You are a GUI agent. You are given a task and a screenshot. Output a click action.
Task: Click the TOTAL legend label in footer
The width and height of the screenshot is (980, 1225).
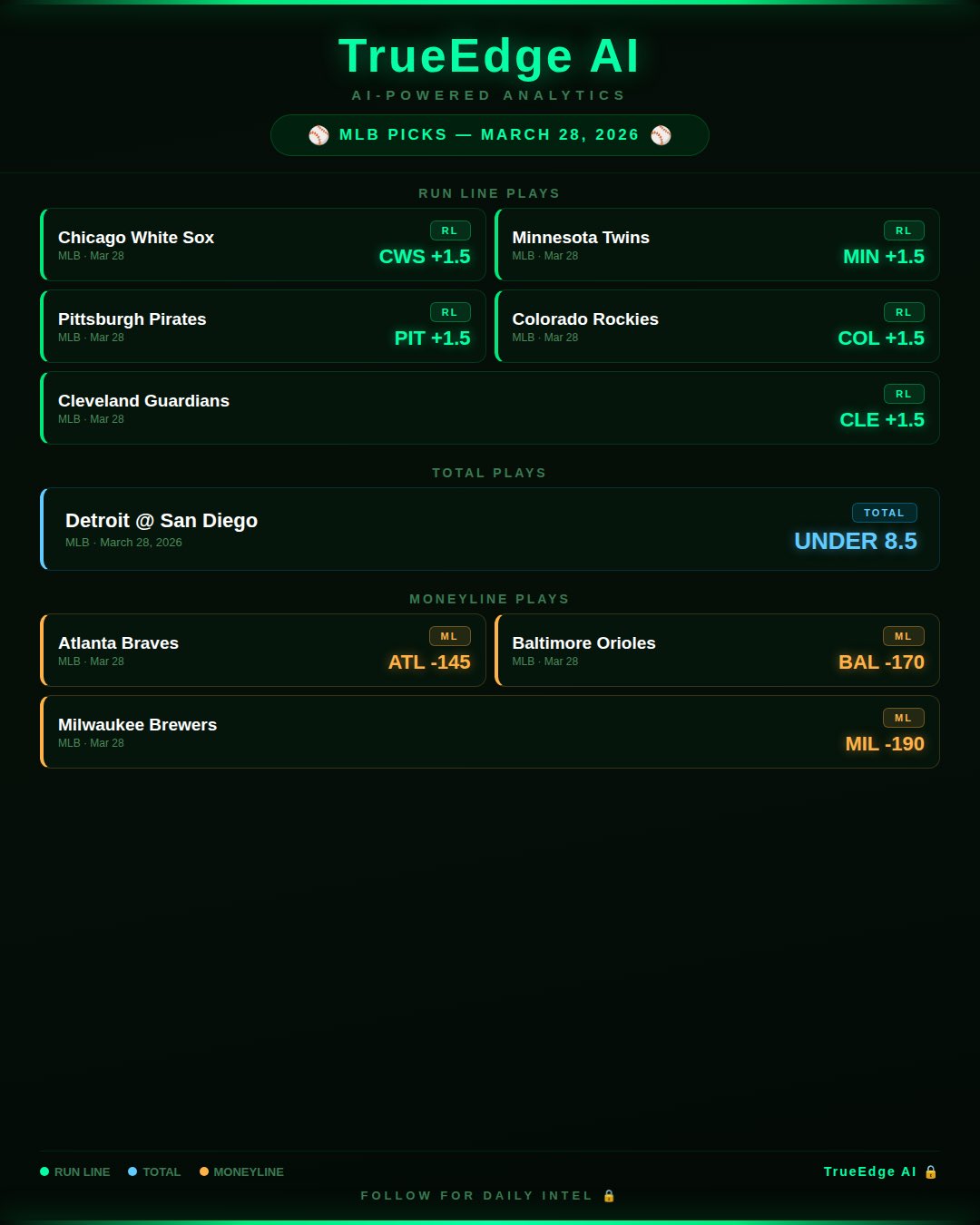[x=162, y=1172]
